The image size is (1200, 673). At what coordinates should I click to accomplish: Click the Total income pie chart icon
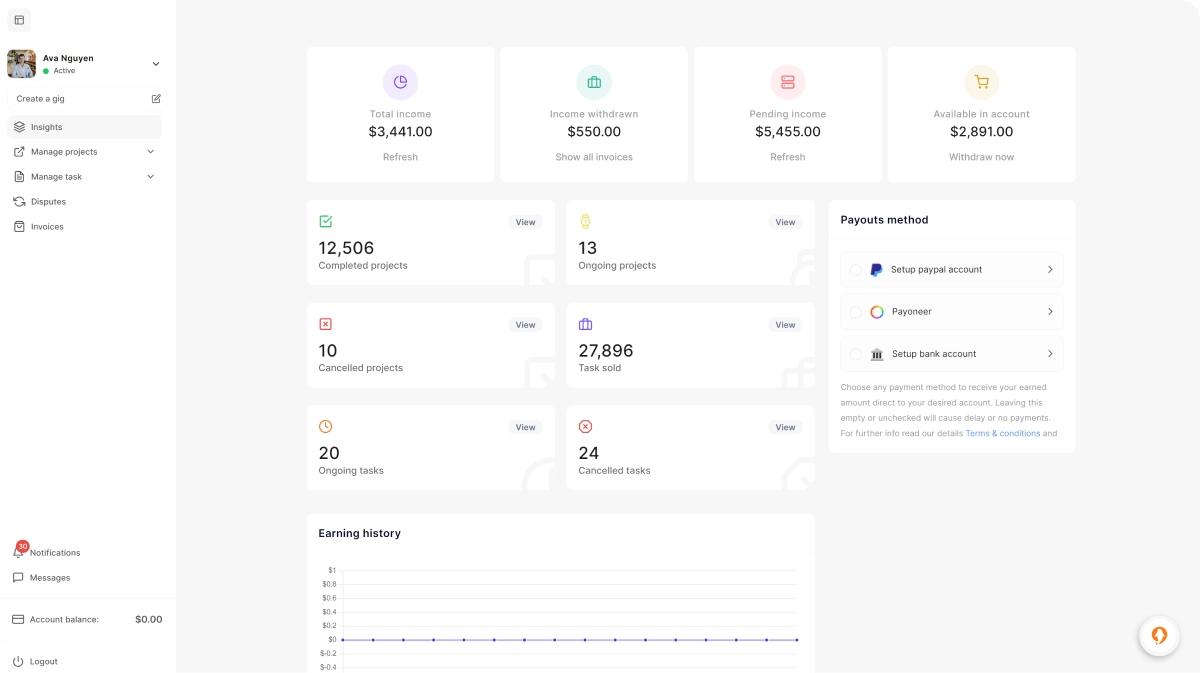coord(400,82)
